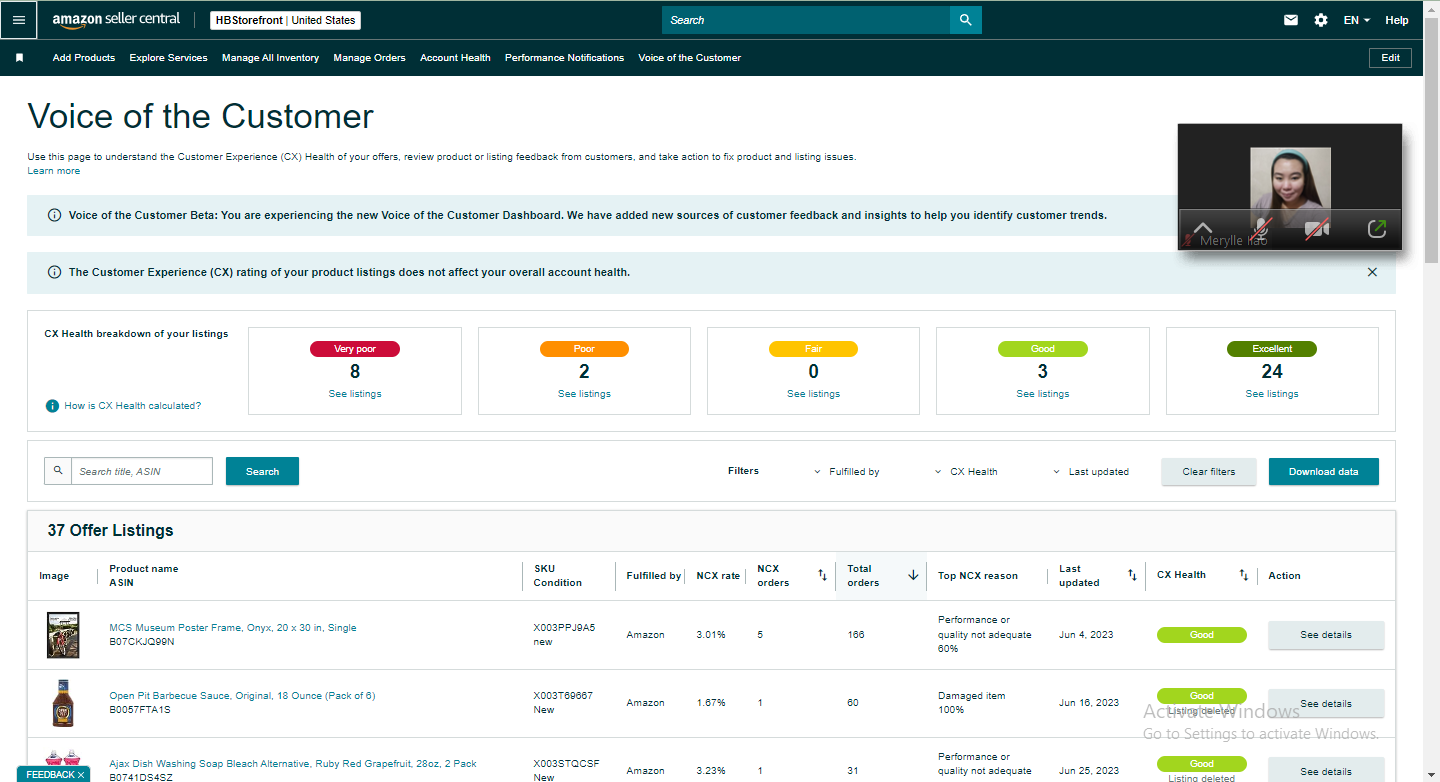Screen dimensions: 1440x782
Task: Click the Very poor red badge
Action: pyautogui.click(x=355, y=349)
